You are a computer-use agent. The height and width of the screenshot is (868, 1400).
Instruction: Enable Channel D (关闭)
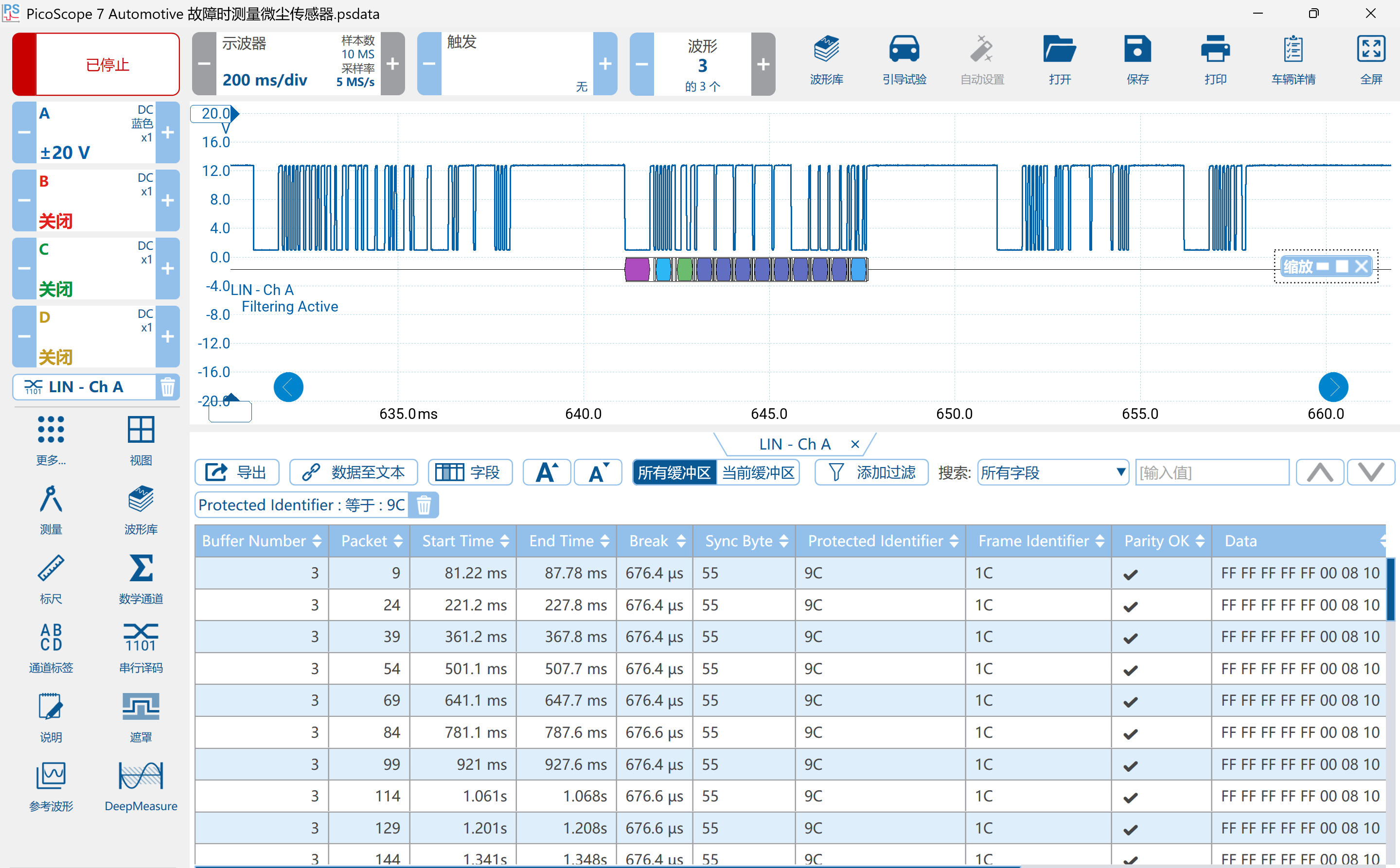coord(96,336)
